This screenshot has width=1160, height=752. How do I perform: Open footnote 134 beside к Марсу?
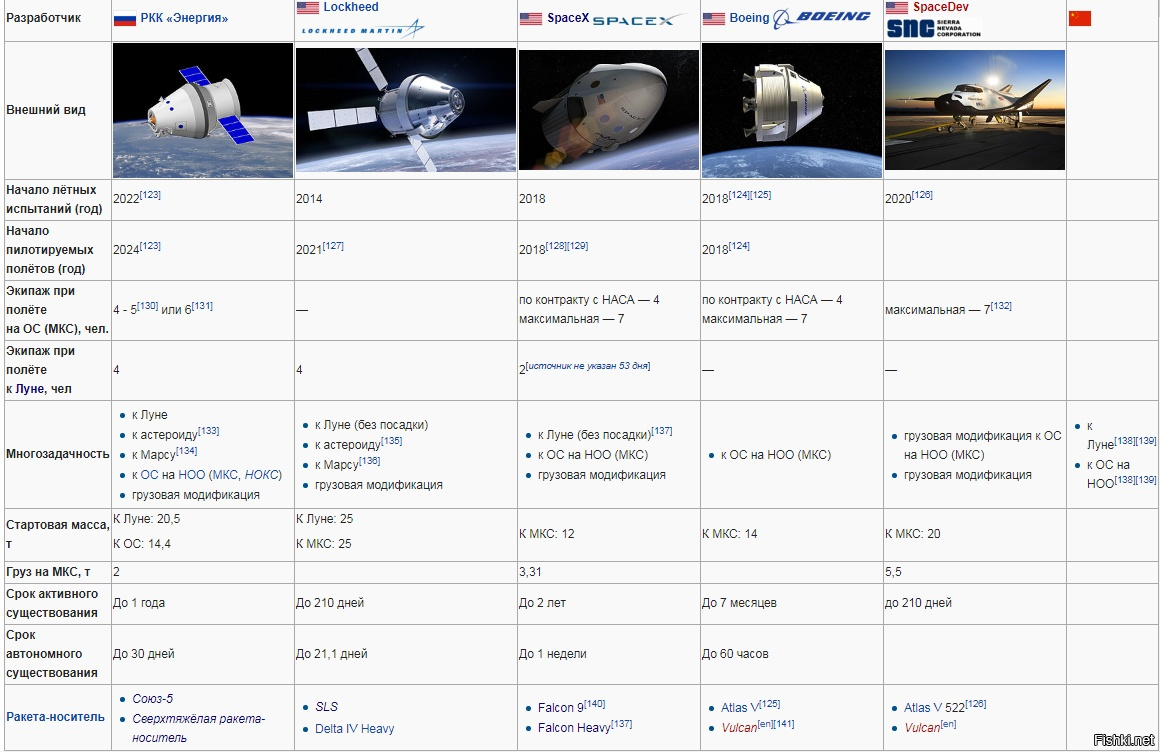point(186,451)
